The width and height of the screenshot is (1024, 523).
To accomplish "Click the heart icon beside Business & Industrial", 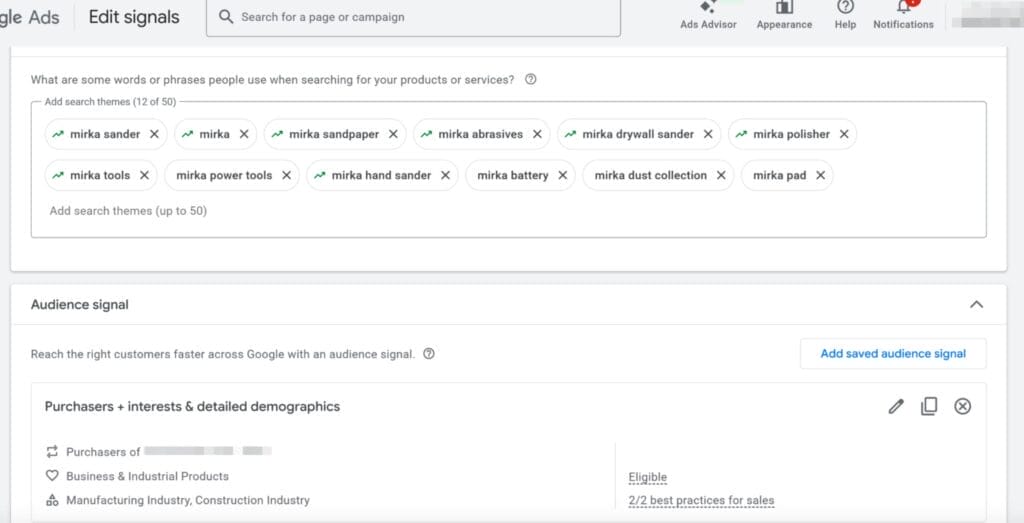I will (52, 476).
